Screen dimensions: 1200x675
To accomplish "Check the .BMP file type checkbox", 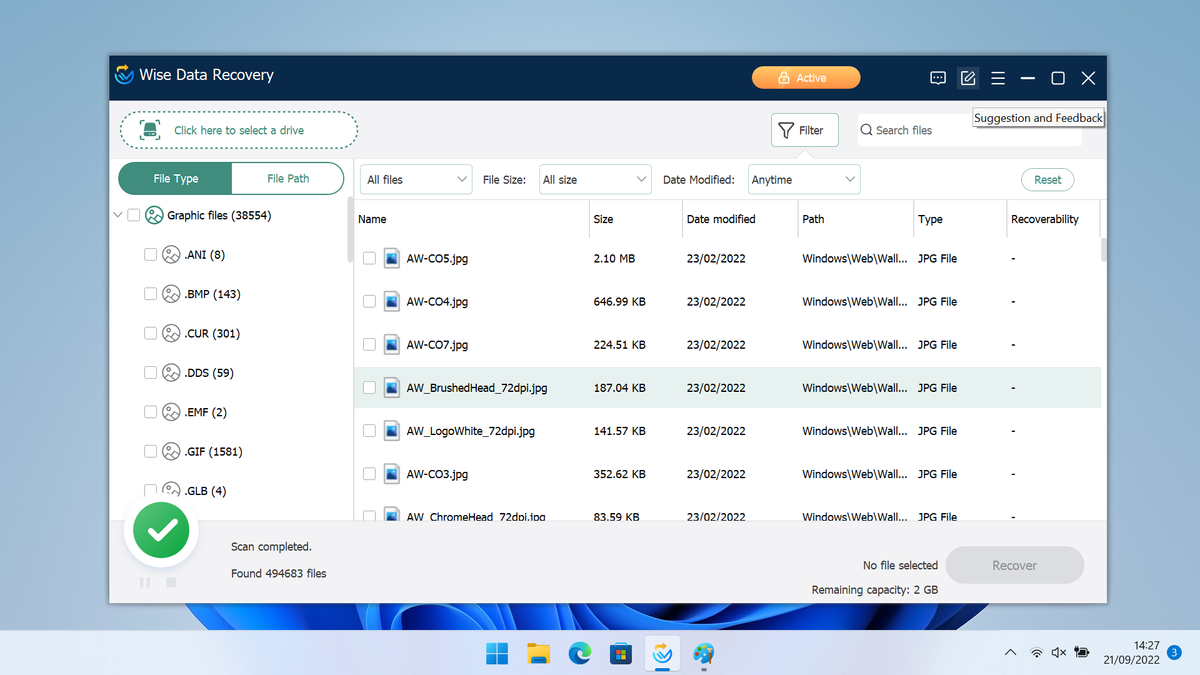I will pyautogui.click(x=150, y=293).
